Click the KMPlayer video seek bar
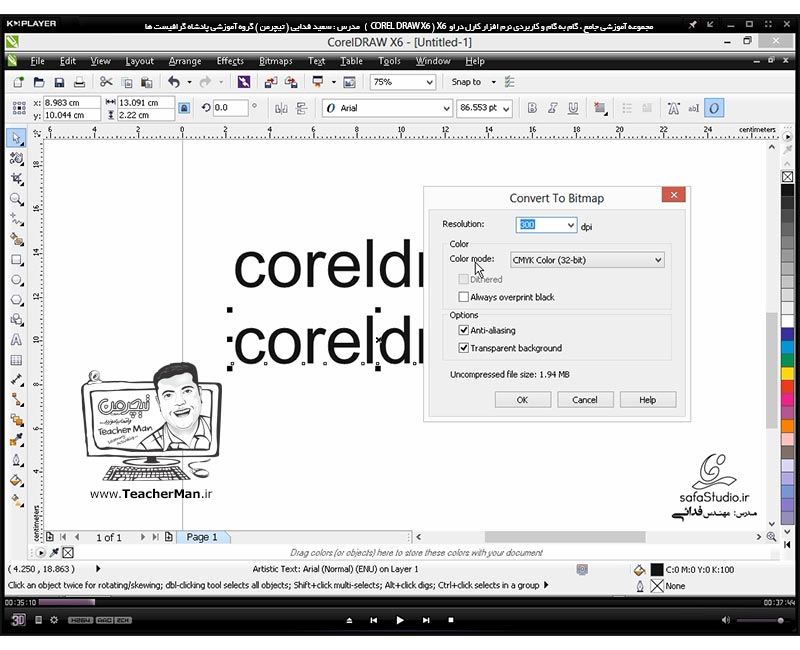The width and height of the screenshot is (800, 650). click(x=400, y=602)
